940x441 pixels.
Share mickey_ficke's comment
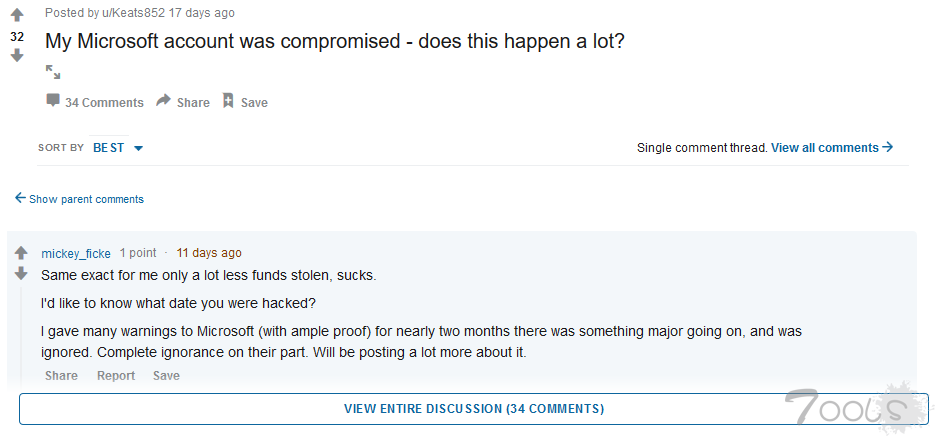61,376
